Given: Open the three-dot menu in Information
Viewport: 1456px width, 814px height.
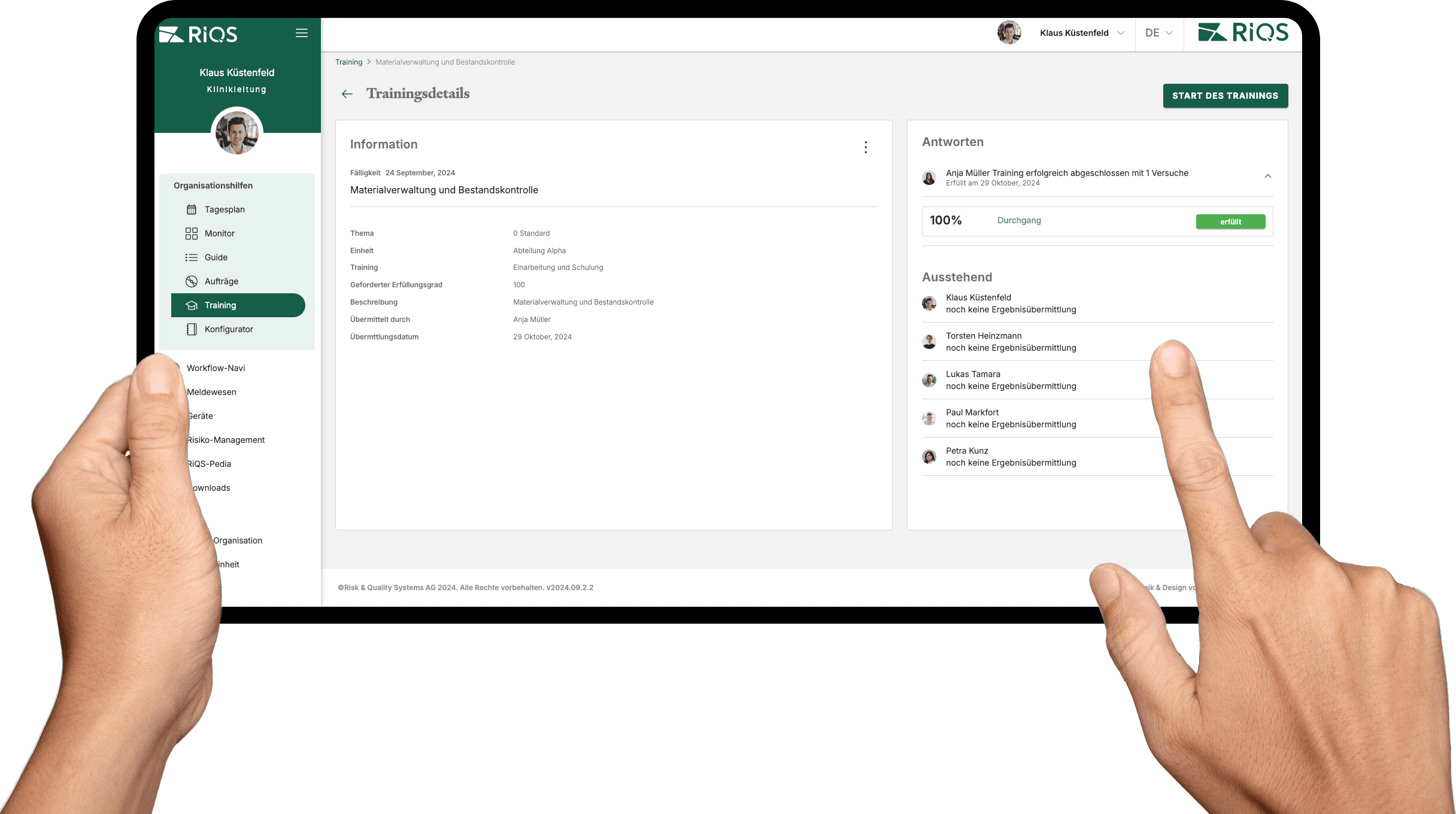Looking at the screenshot, I should coord(866,147).
